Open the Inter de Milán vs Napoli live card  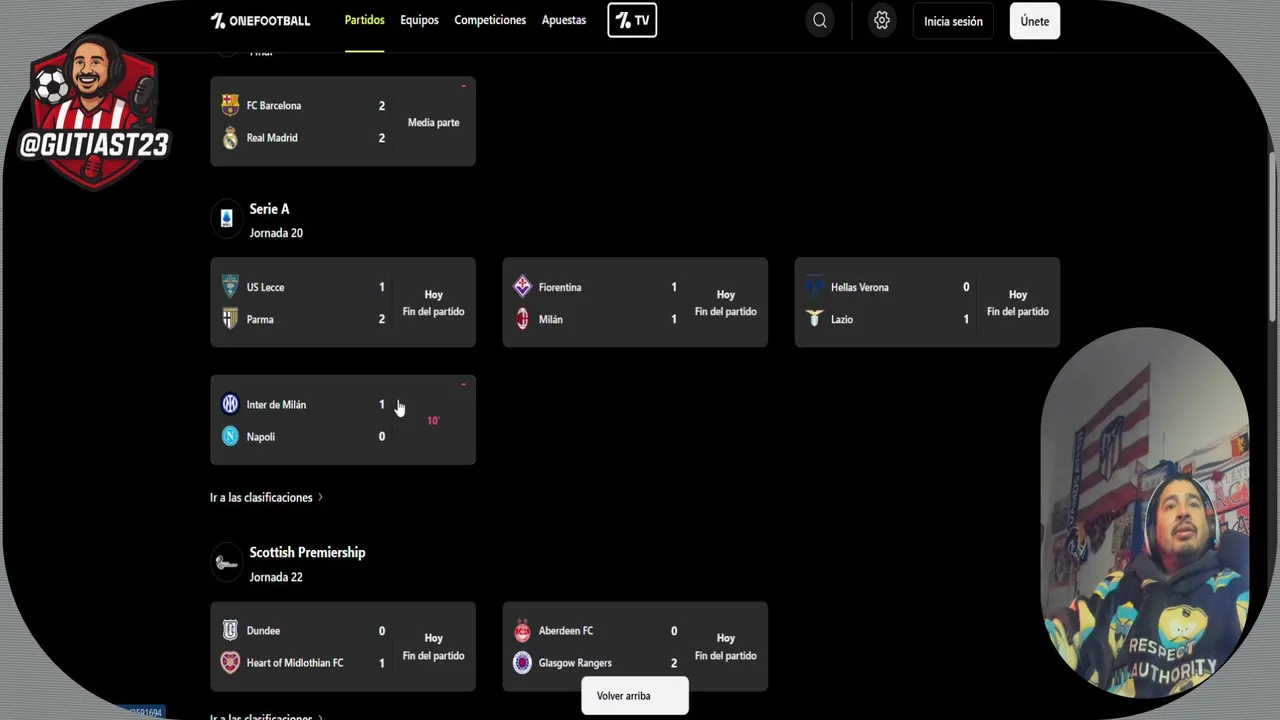tap(343, 420)
